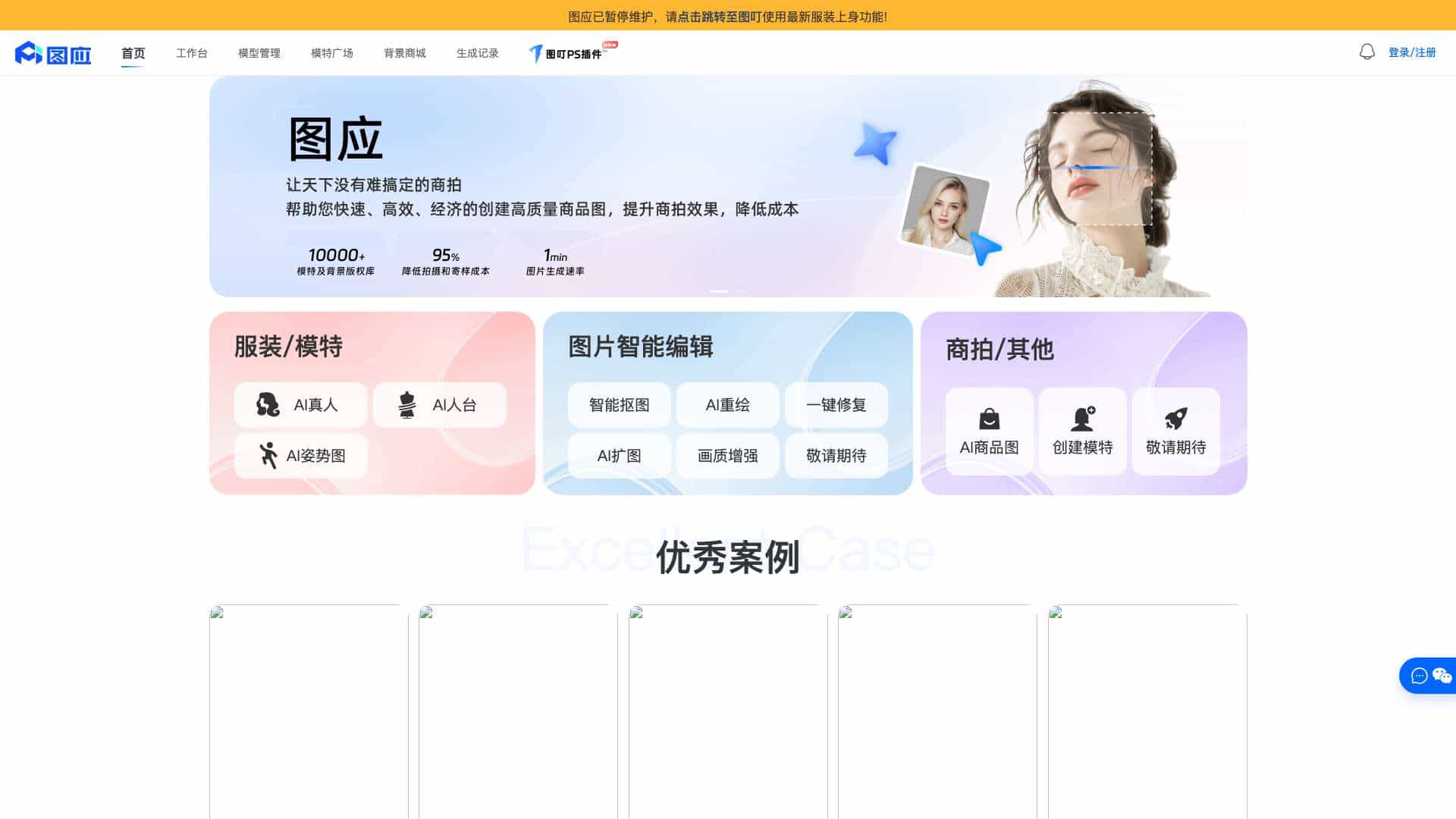Open the floating customer service chat widget
1456x819 pixels.
[1429, 675]
